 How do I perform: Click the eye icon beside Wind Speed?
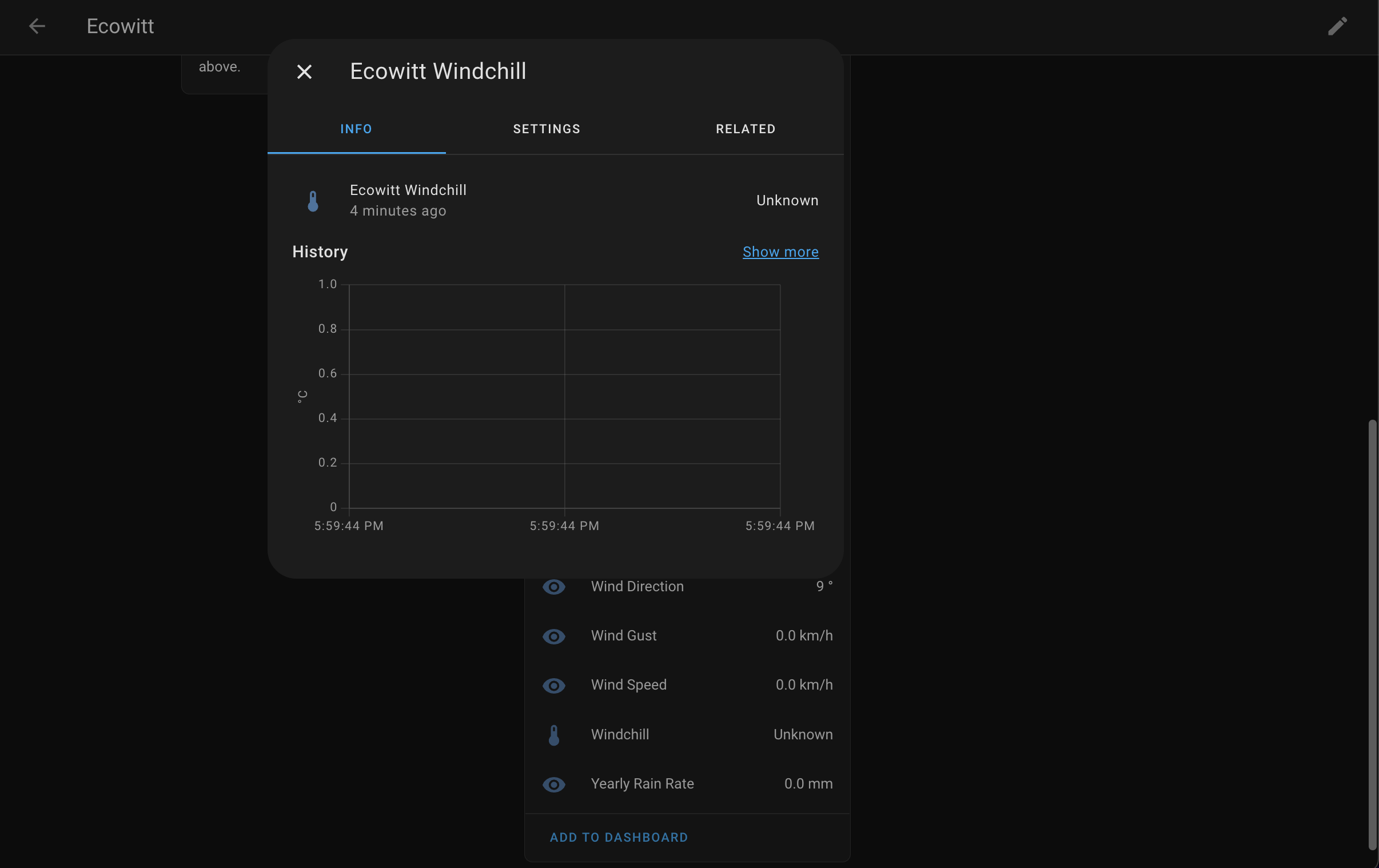pos(553,685)
